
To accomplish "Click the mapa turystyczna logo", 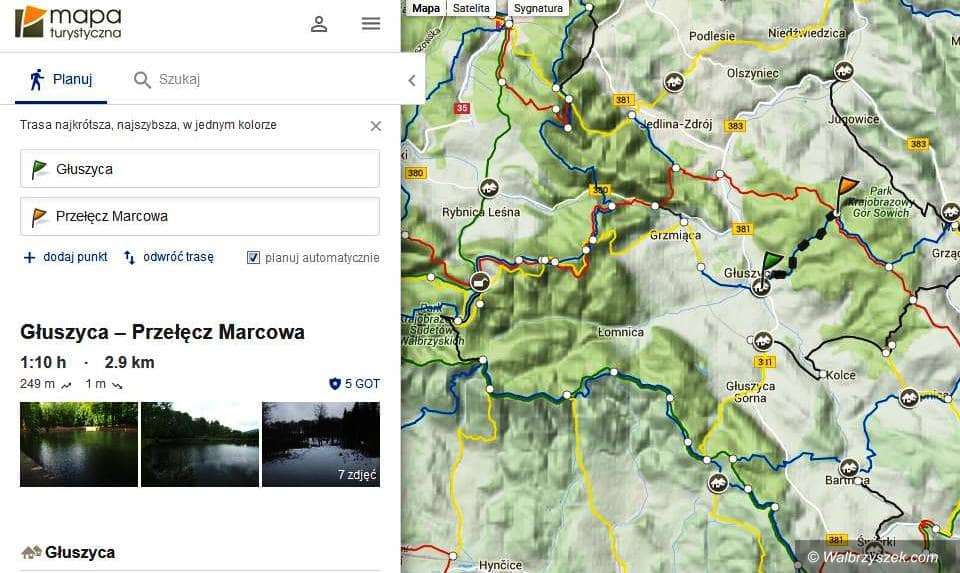I will click(x=68, y=22).
